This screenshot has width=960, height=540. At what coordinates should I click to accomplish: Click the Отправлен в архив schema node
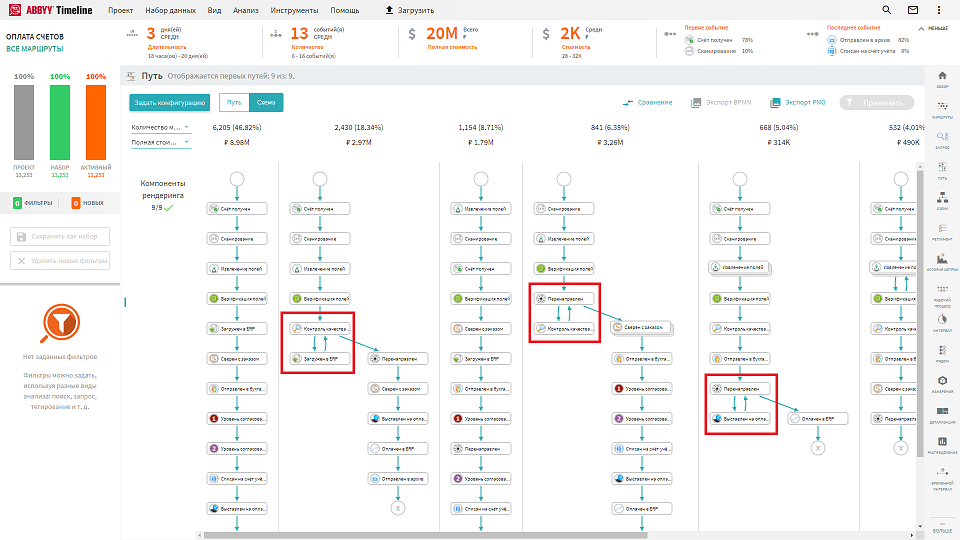click(x=398, y=479)
